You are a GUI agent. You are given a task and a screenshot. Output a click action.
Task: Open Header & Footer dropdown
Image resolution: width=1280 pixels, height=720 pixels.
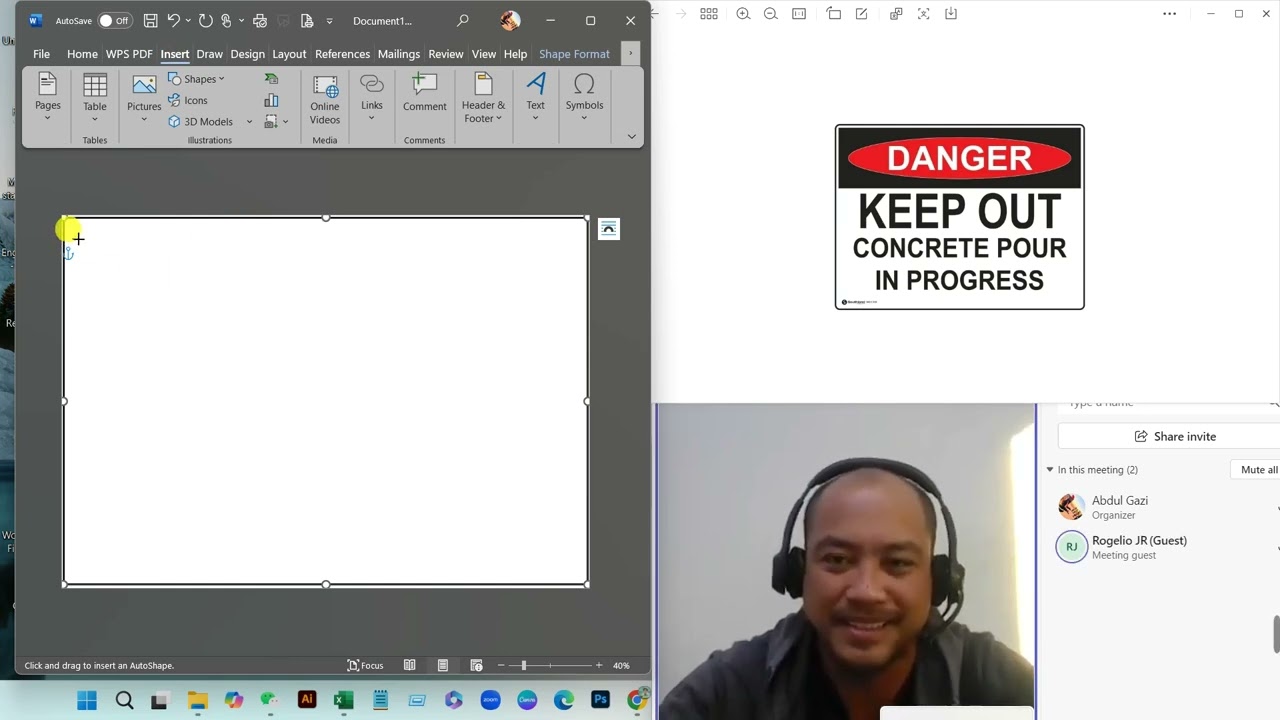coord(483,98)
